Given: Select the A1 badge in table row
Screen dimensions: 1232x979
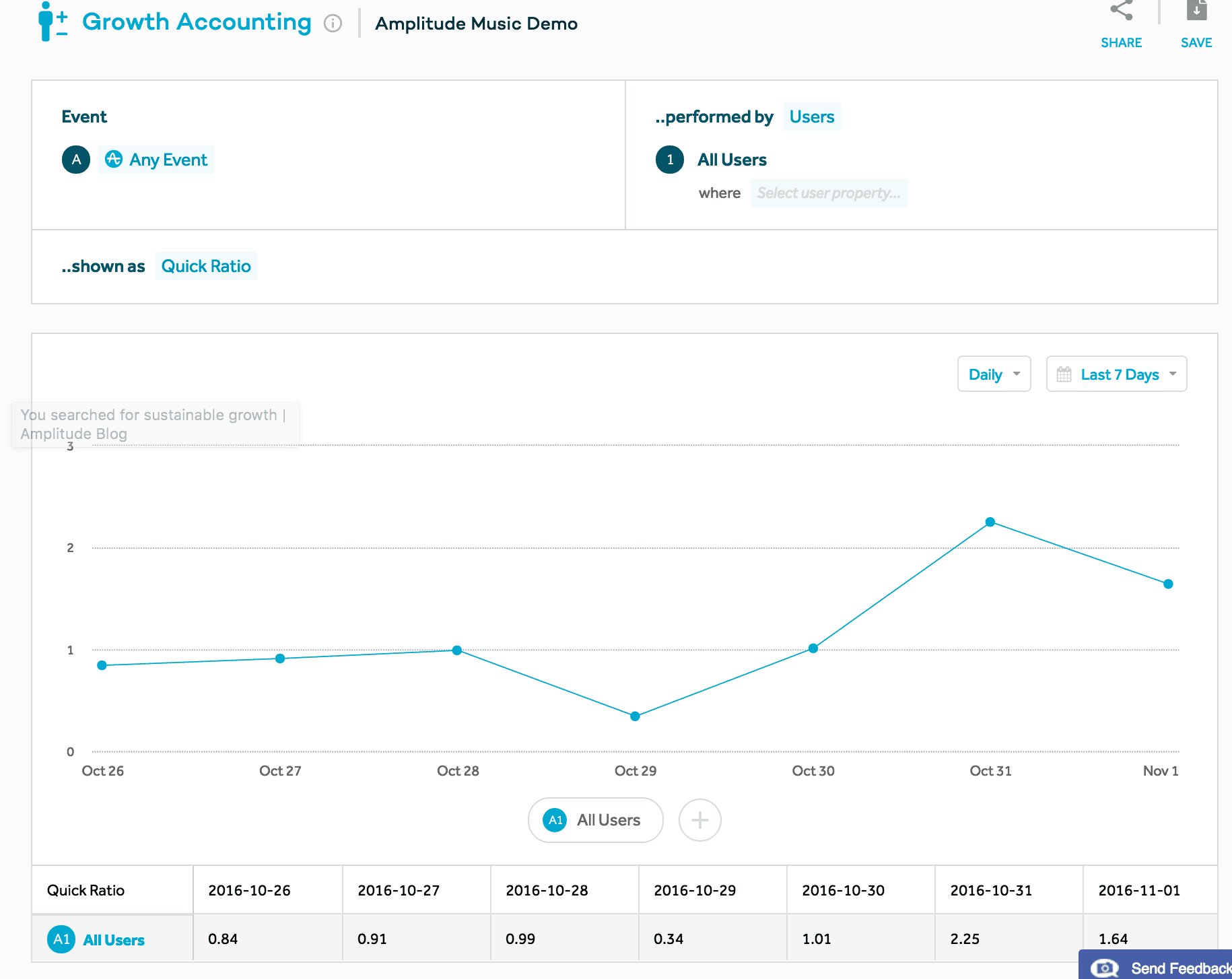Looking at the screenshot, I should click(x=61, y=939).
